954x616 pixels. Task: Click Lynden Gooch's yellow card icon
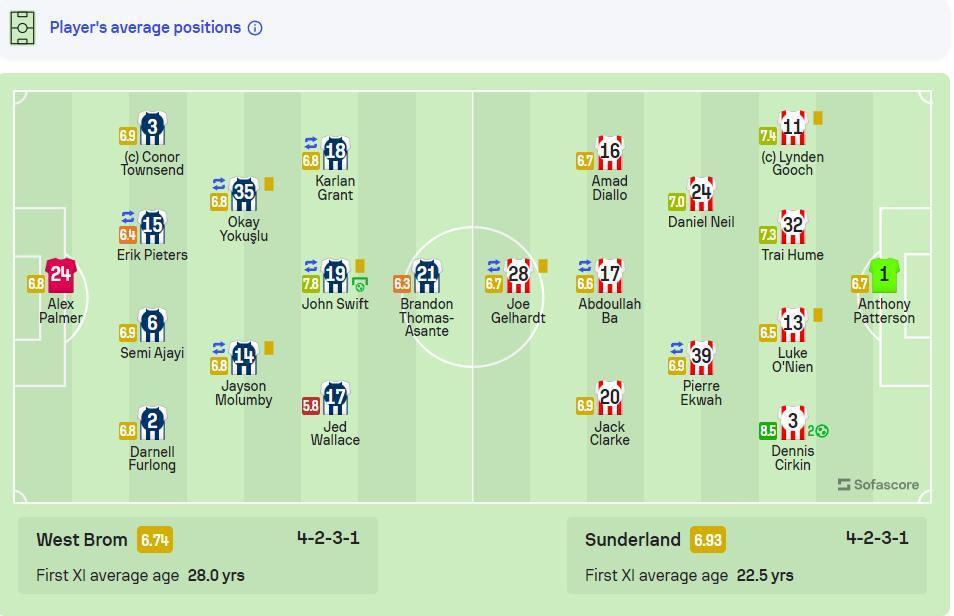point(818,117)
